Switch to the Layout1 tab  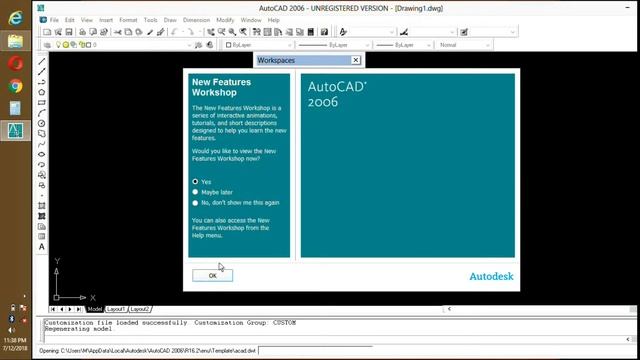pyautogui.click(x=116, y=309)
